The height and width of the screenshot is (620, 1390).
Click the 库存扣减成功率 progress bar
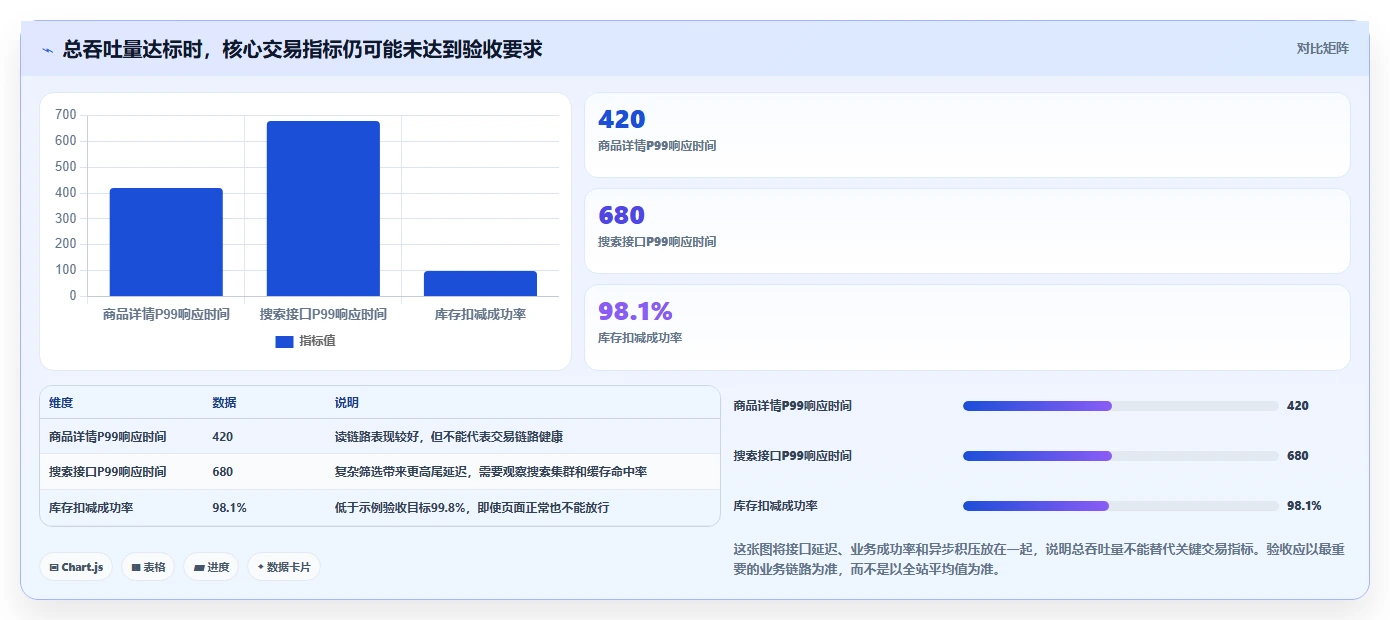(1120, 506)
